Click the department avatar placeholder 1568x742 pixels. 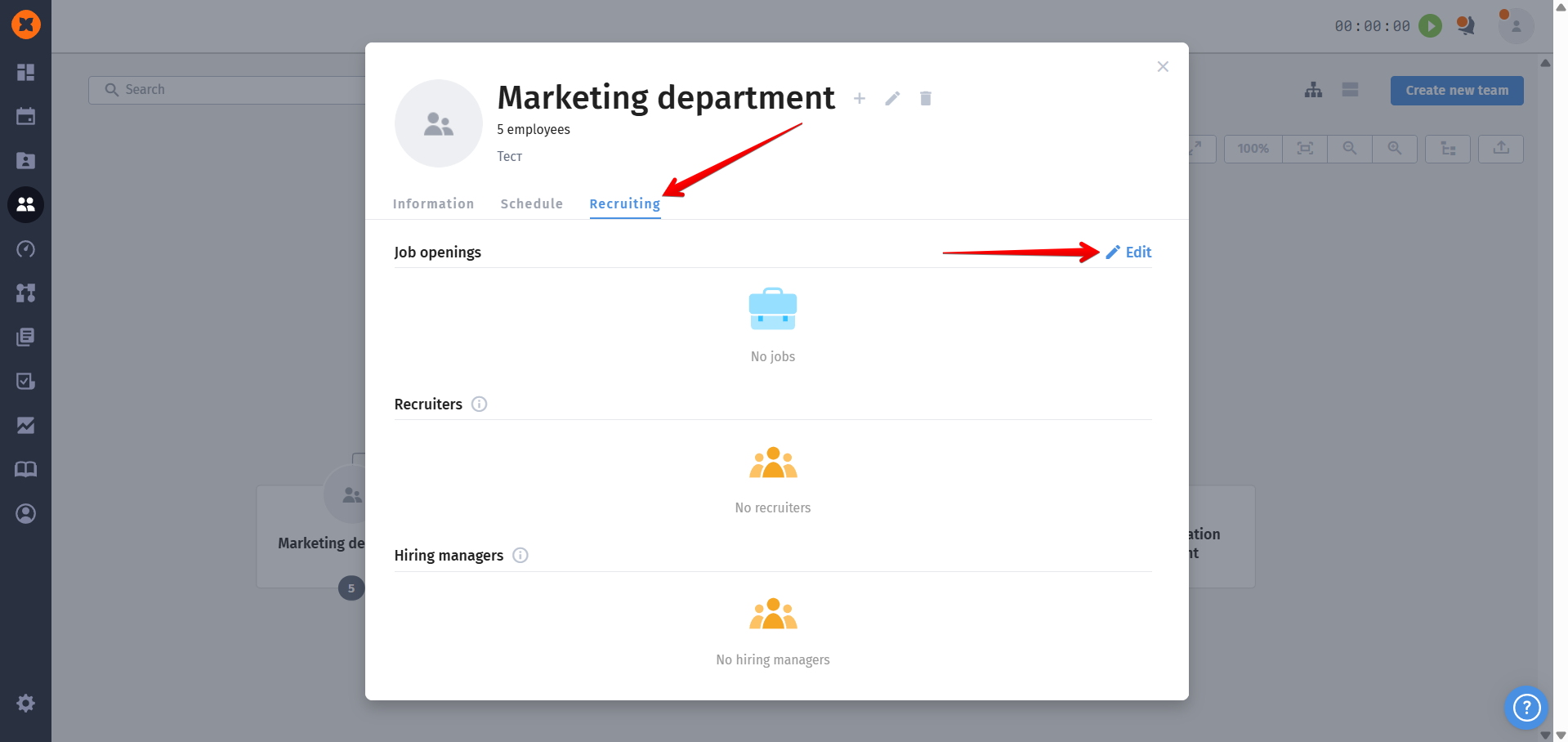[439, 123]
